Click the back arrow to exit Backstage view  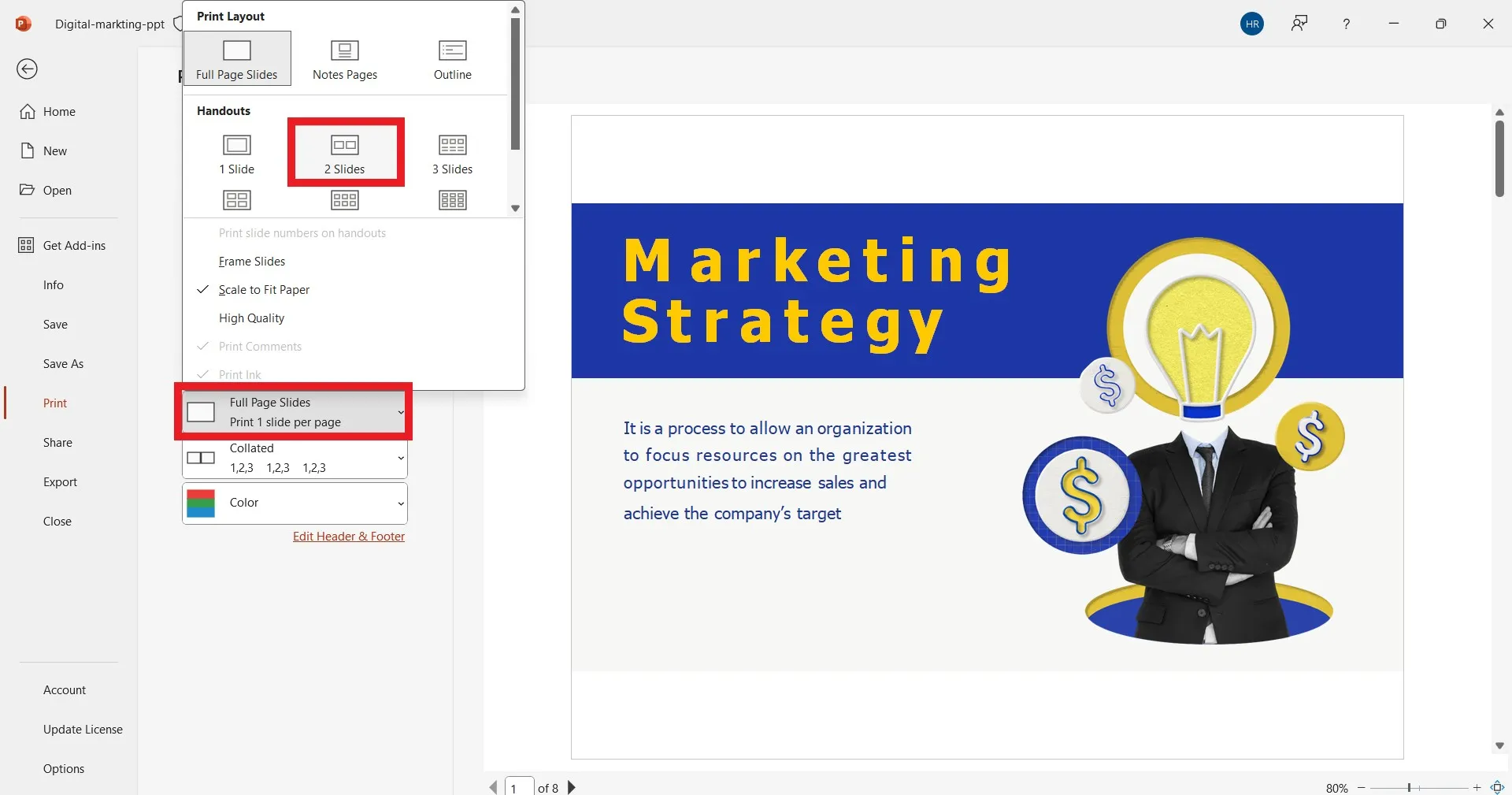pyautogui.click(x=27, y=69)
